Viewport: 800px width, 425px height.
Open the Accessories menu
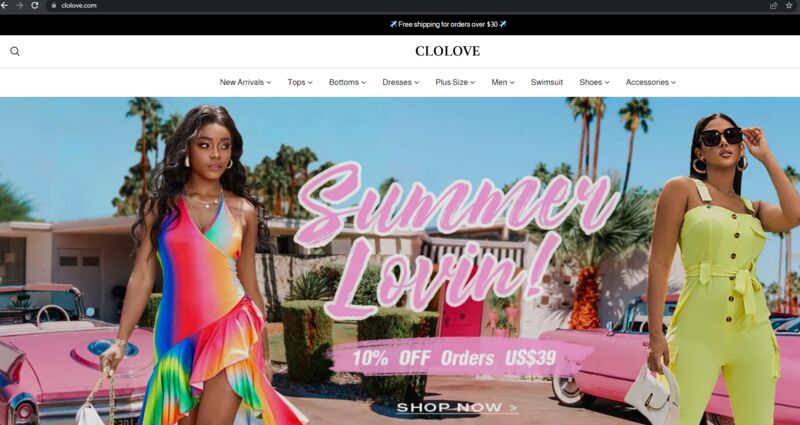tap(651, 82)
